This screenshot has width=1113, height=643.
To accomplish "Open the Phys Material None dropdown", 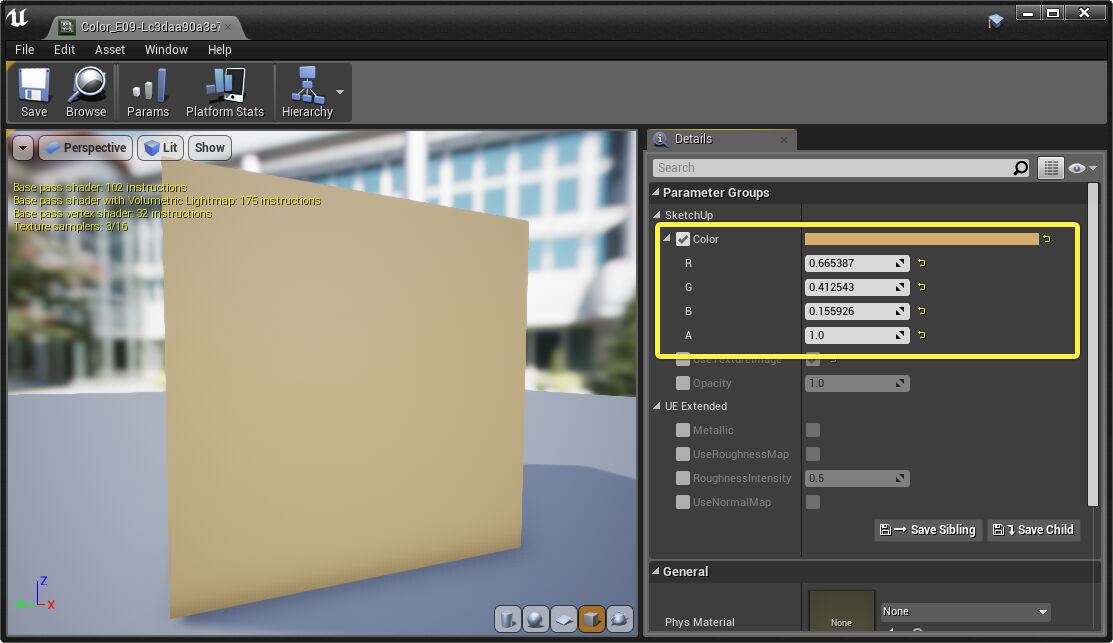I will tap(963, 611).
